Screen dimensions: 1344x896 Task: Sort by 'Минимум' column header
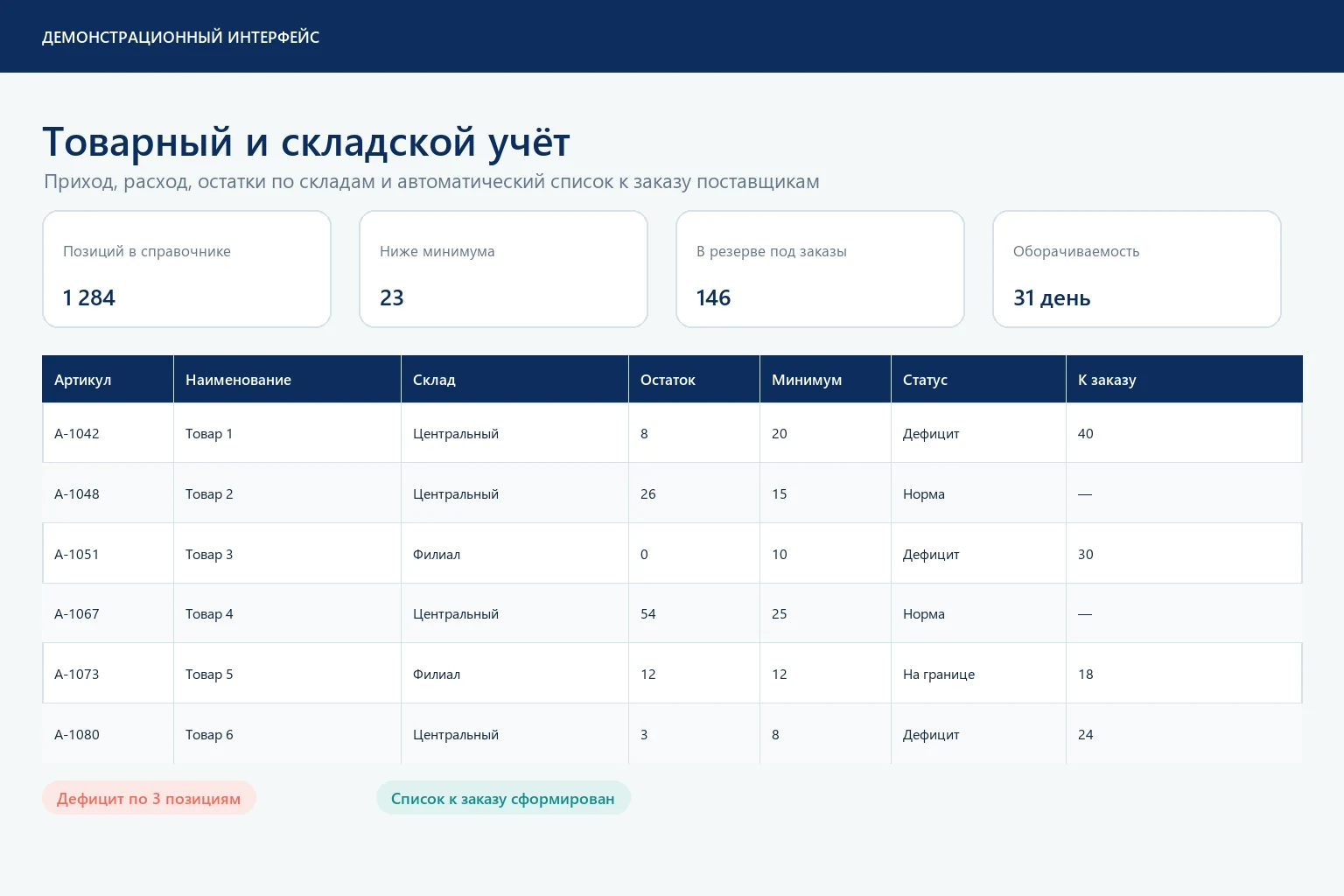tap(825, 379)
